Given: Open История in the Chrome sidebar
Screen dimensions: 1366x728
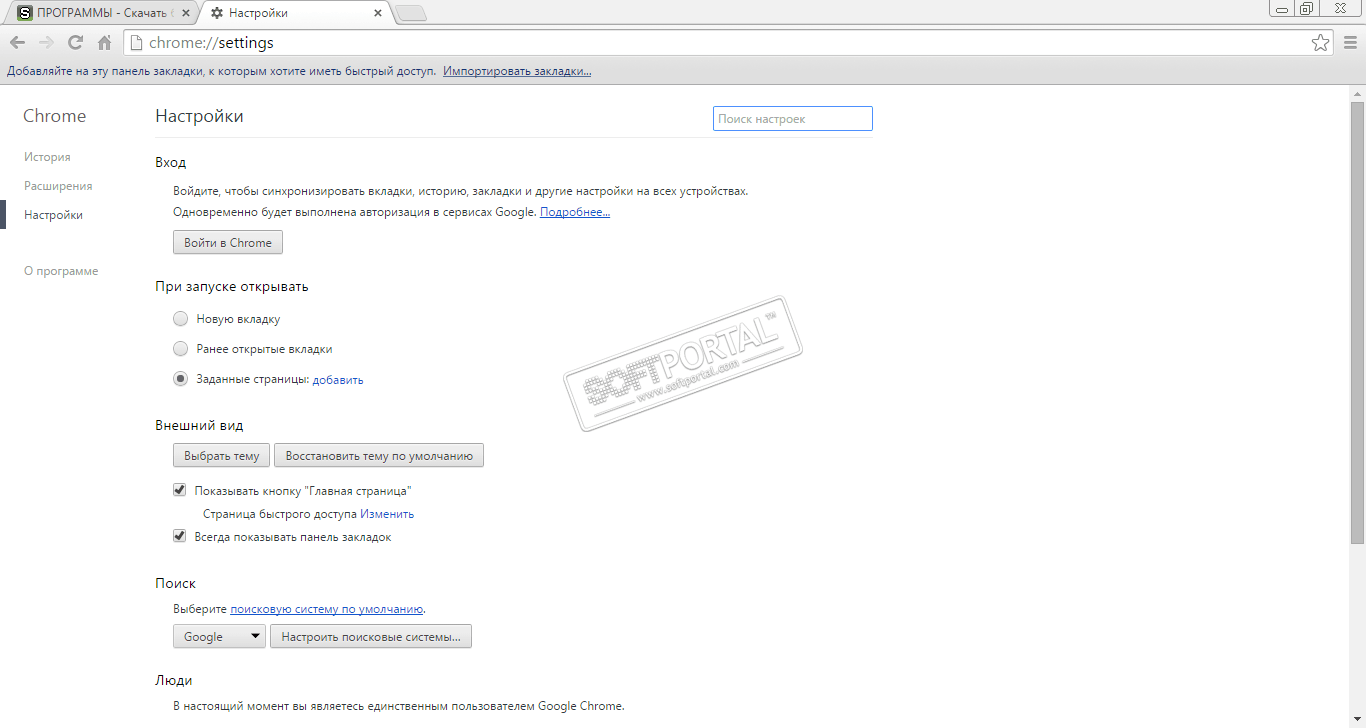Looking at the screenshot, I should (47, 157).
